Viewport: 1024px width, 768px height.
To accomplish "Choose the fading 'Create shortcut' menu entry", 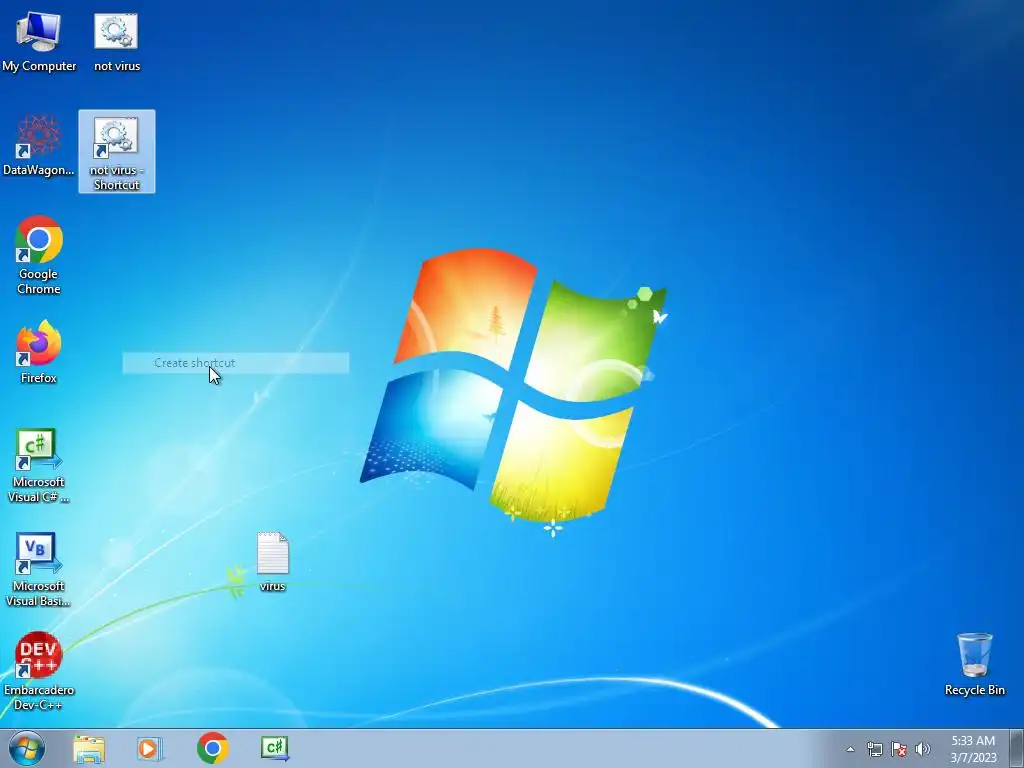I will click(x=236, y=363).
